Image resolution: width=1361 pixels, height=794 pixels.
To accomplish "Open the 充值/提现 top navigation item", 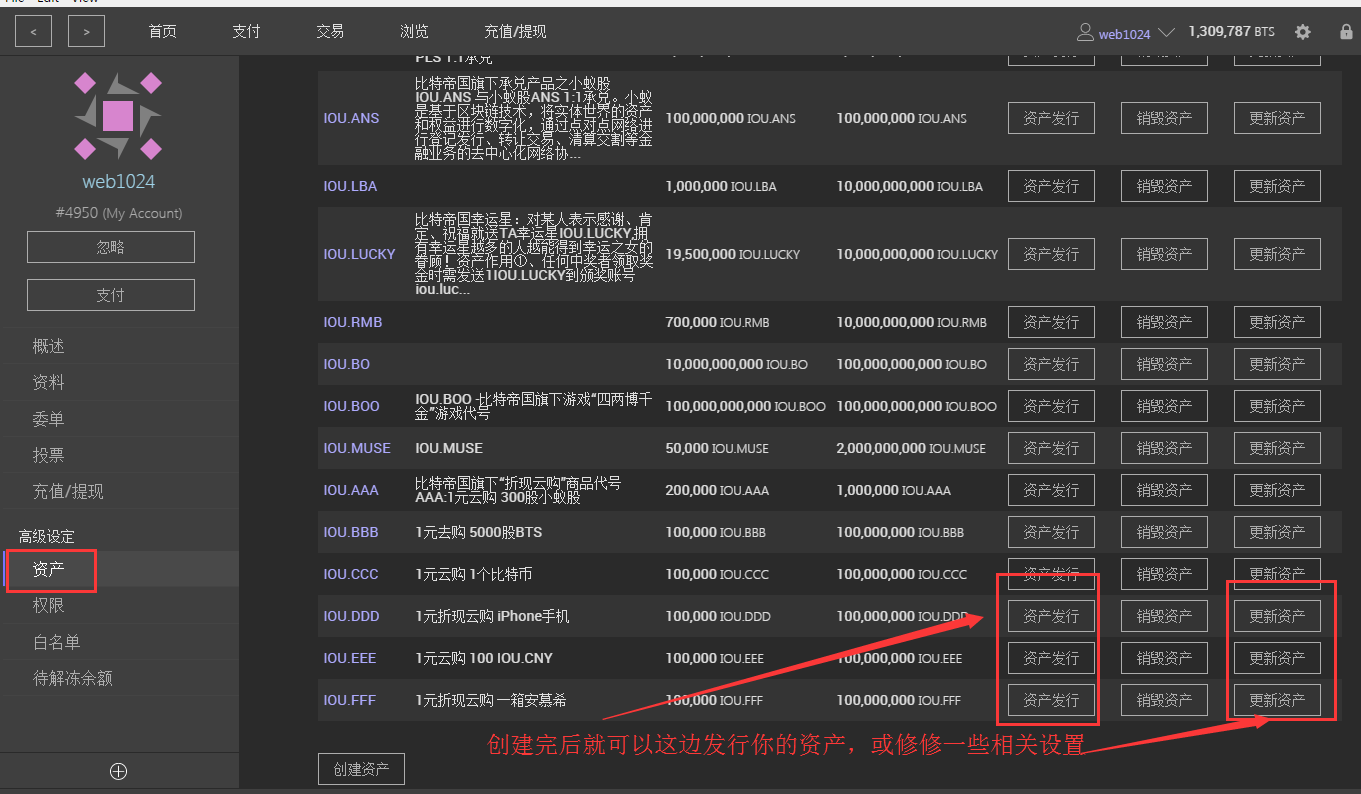I will pos(515,32).
